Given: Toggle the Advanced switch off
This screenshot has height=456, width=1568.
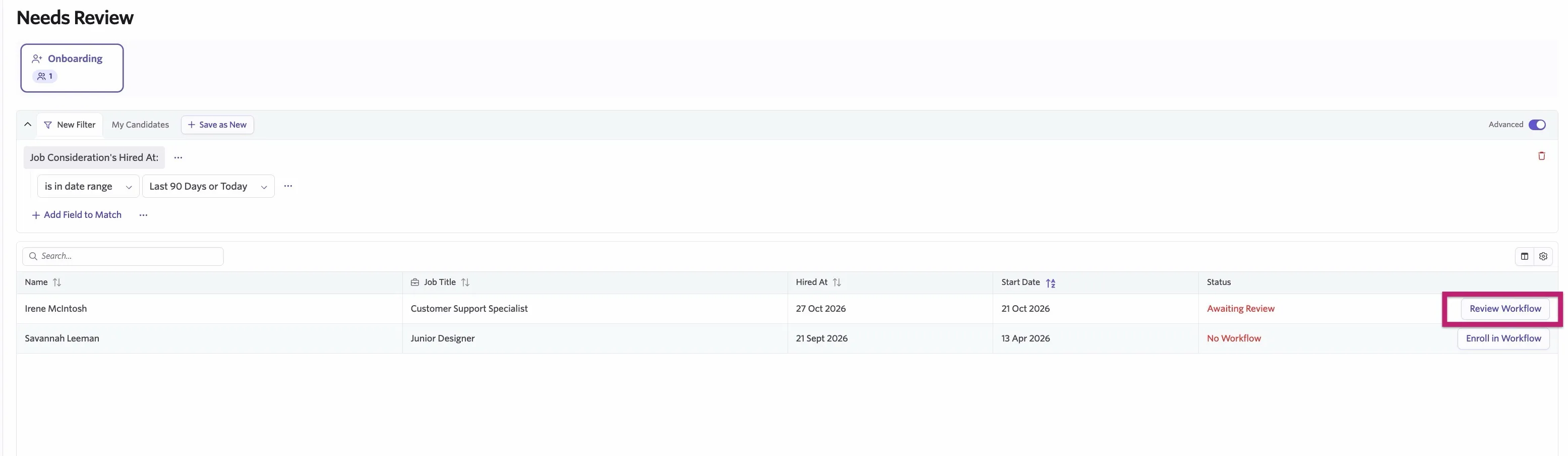Looking at the screenshot, I should click(1536, 125).
